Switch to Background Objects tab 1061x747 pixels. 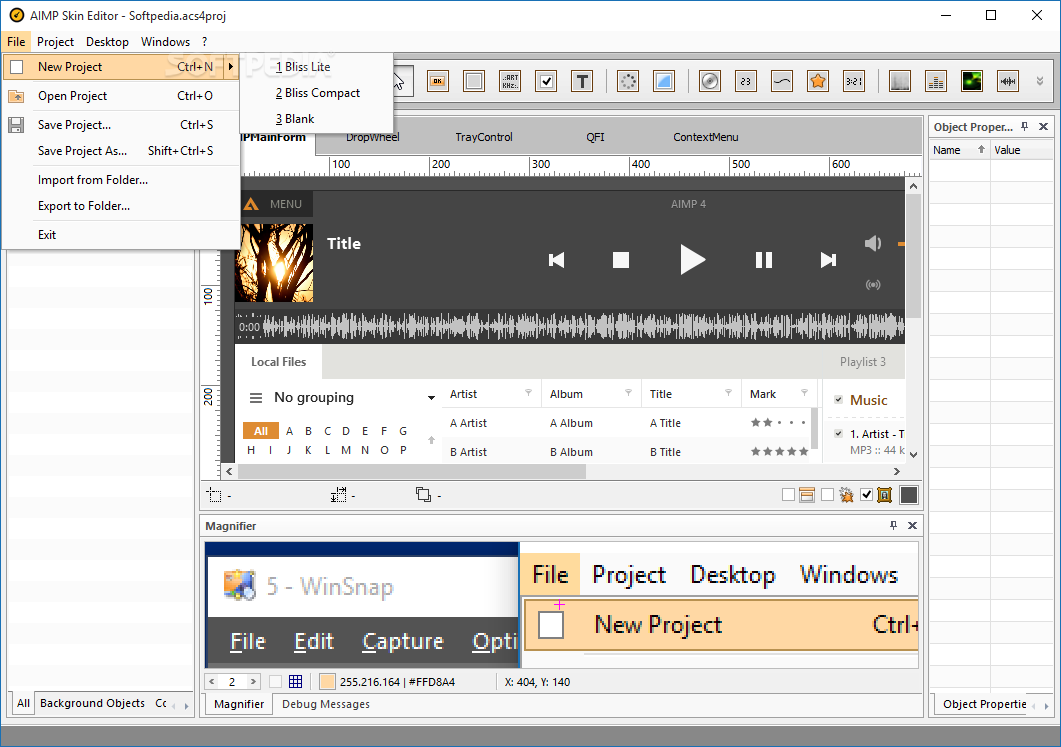tap(93, 703)
